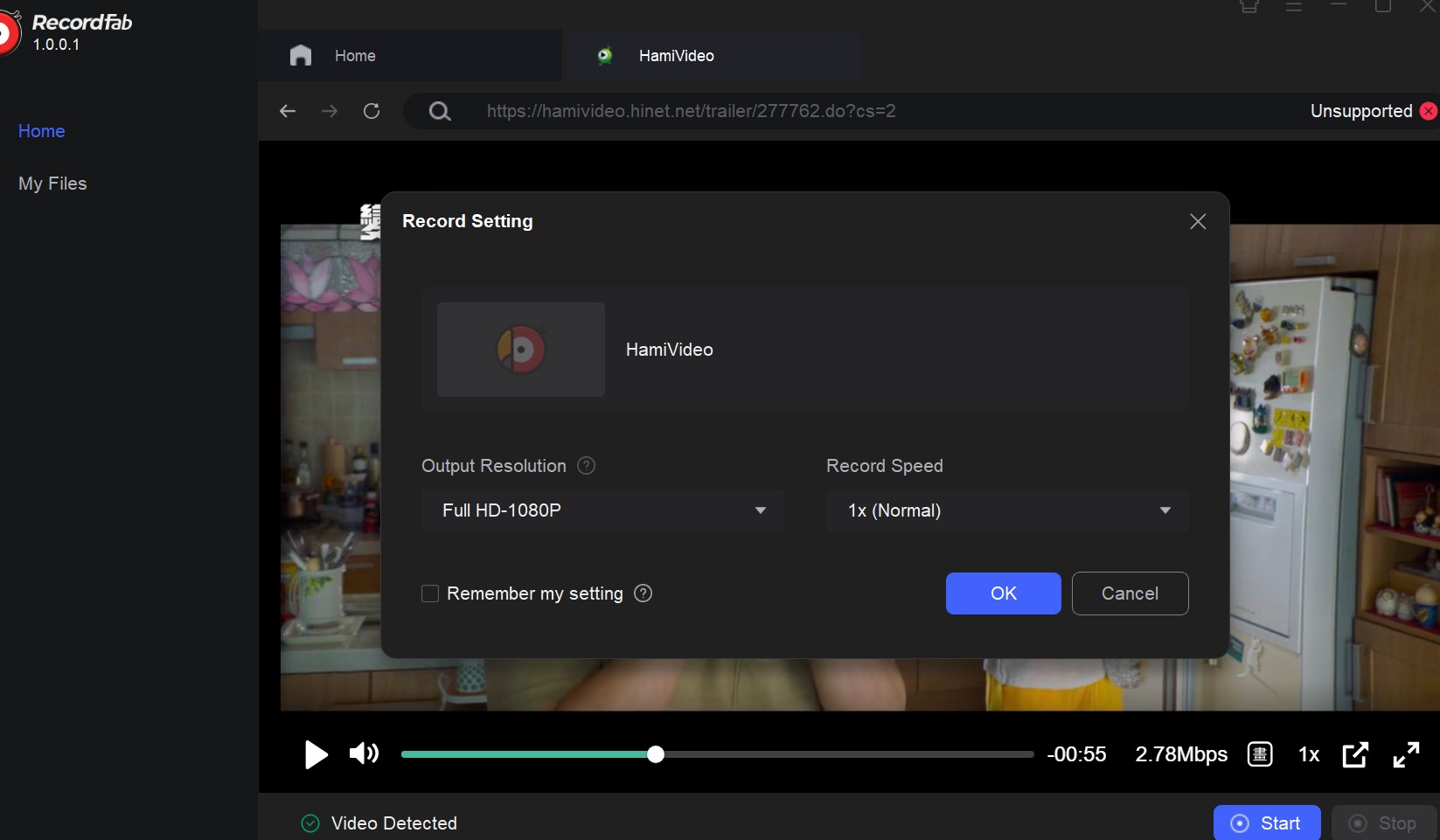This screenshot has width=1440, height=840.
Task: Click the Home tab house icon
Action: point(301,55)
